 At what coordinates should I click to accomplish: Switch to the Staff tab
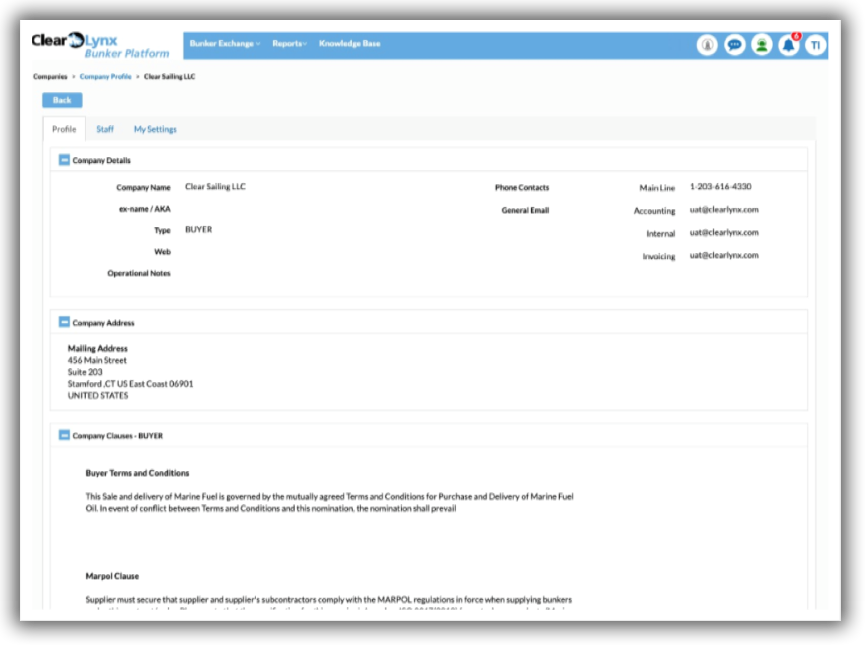pos(105,129)
